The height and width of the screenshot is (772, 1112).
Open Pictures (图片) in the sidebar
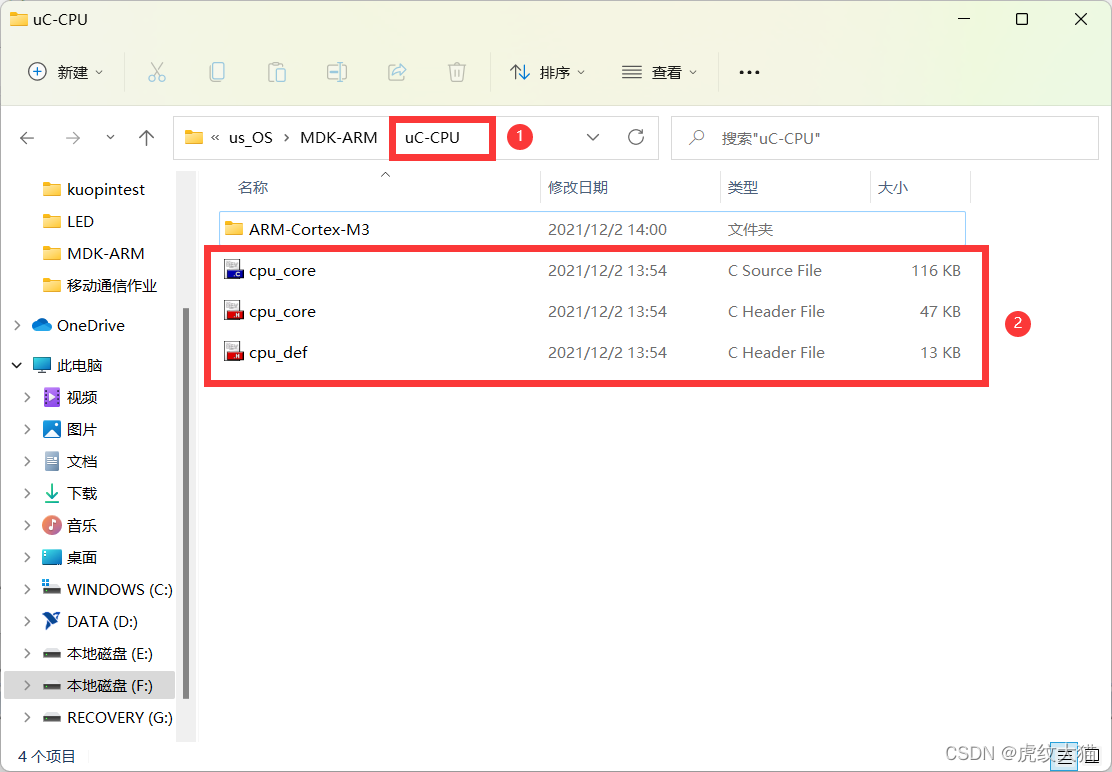(81, 430)
